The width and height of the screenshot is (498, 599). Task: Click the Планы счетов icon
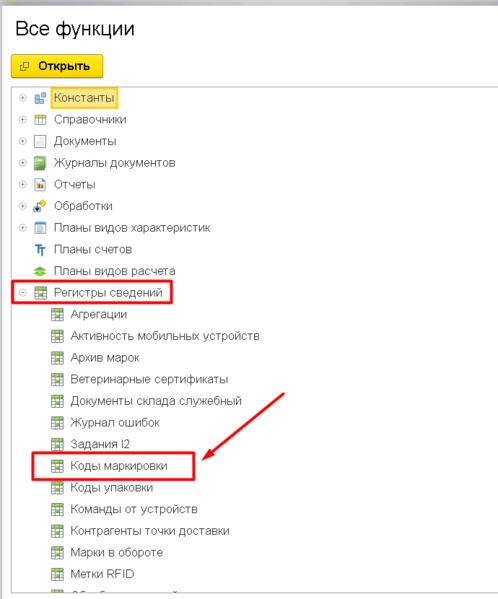[x=40, y=250]
